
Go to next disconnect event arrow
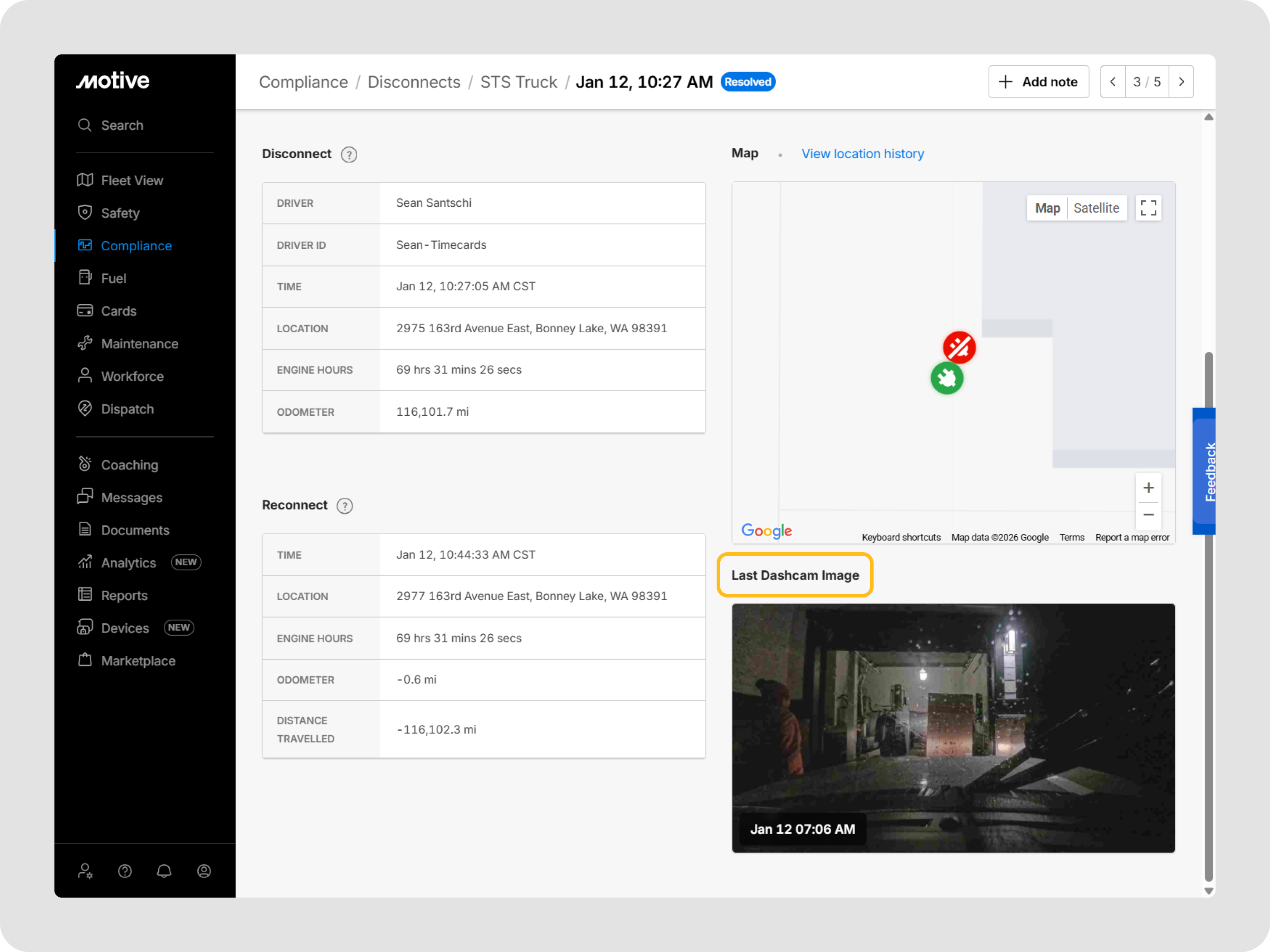pyautogui.click(x=1181, y=82)
